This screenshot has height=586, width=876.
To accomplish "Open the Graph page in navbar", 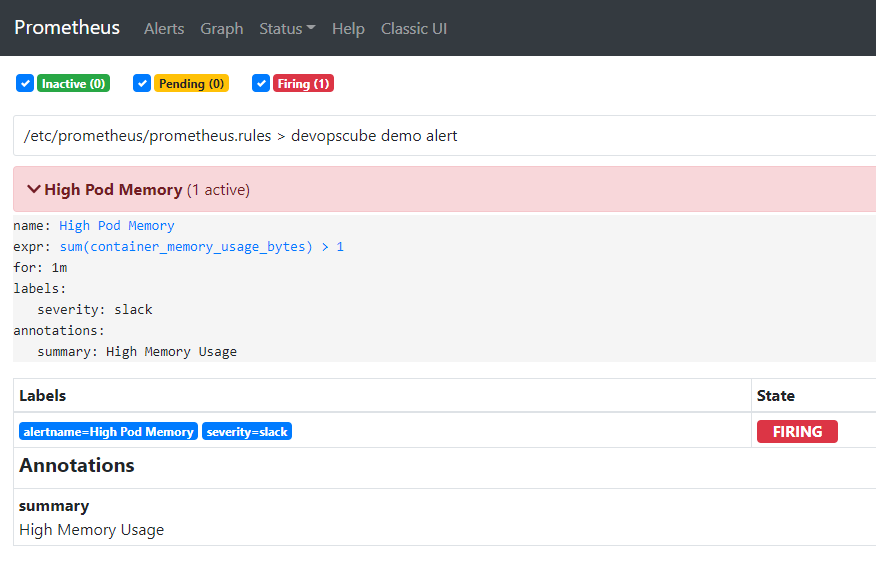I will (x=222, y=28).
